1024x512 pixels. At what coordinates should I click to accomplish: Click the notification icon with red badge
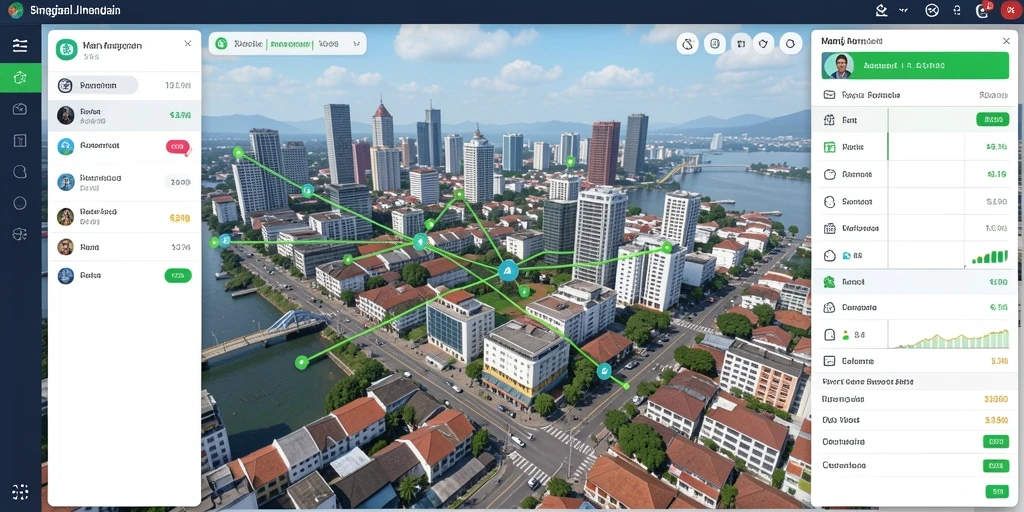983,10
